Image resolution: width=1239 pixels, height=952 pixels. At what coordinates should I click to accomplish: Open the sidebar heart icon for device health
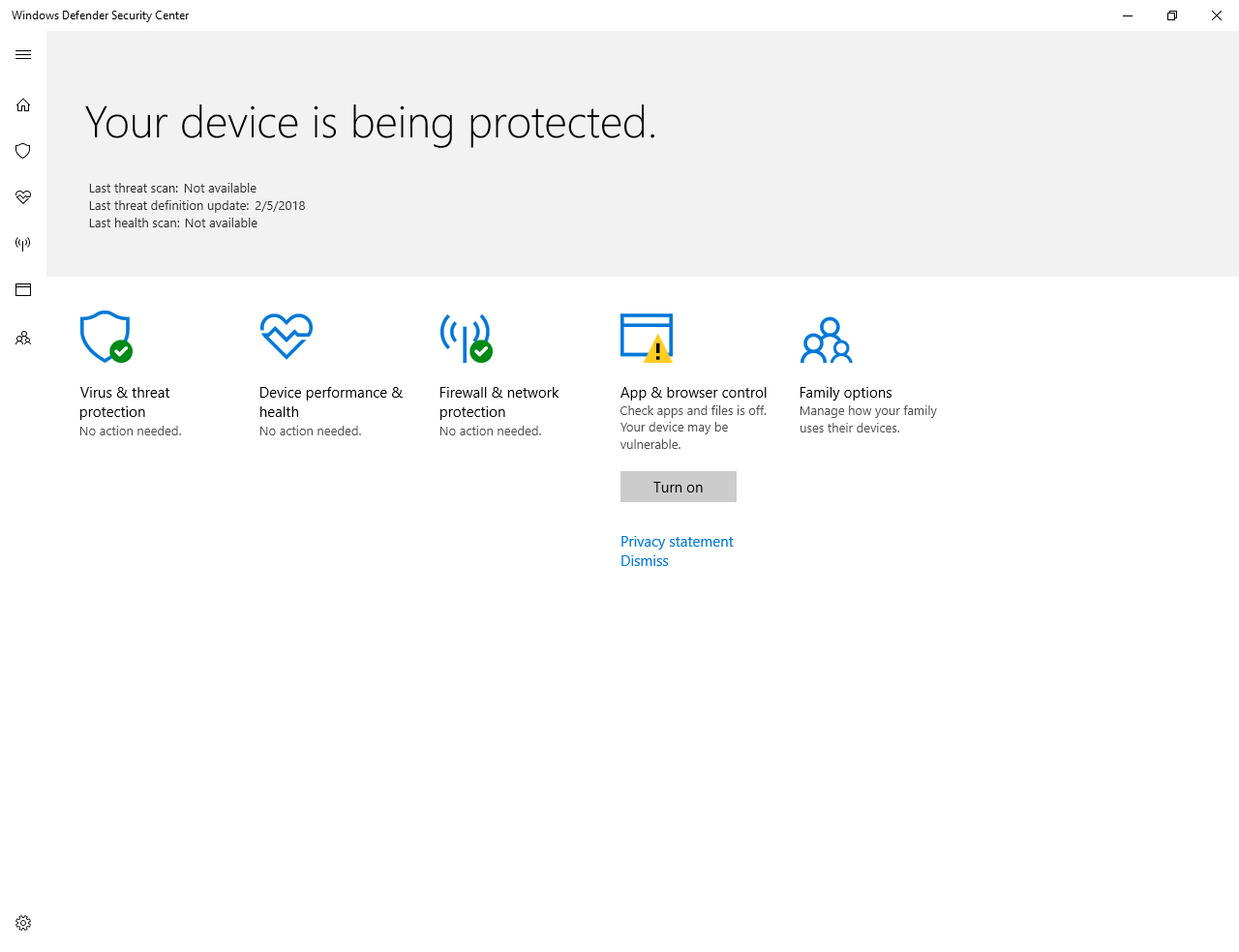pyautogui.click(x=23, y=197)
